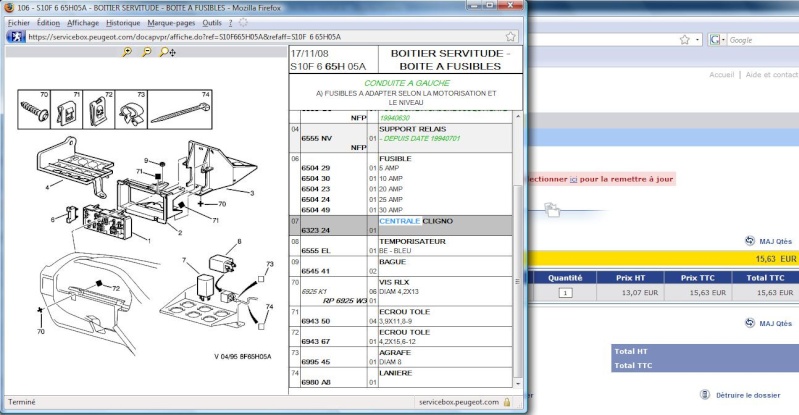Click the zoom in magnifier icon
This screenshot has width=799, height=415.
(127, 51)
